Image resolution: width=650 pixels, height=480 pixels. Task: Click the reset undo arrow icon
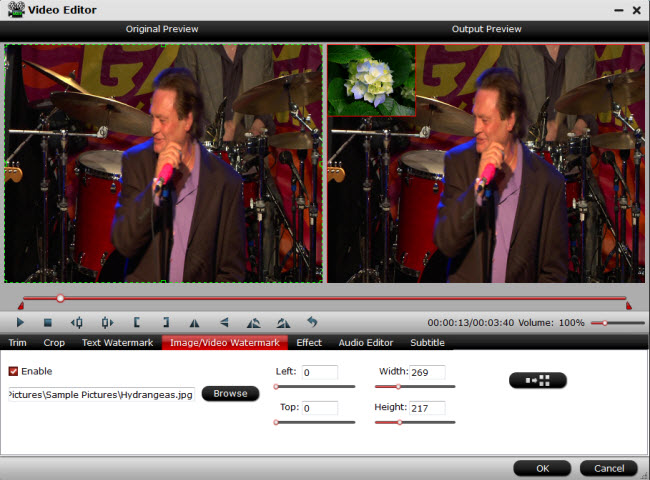[312, 322]
